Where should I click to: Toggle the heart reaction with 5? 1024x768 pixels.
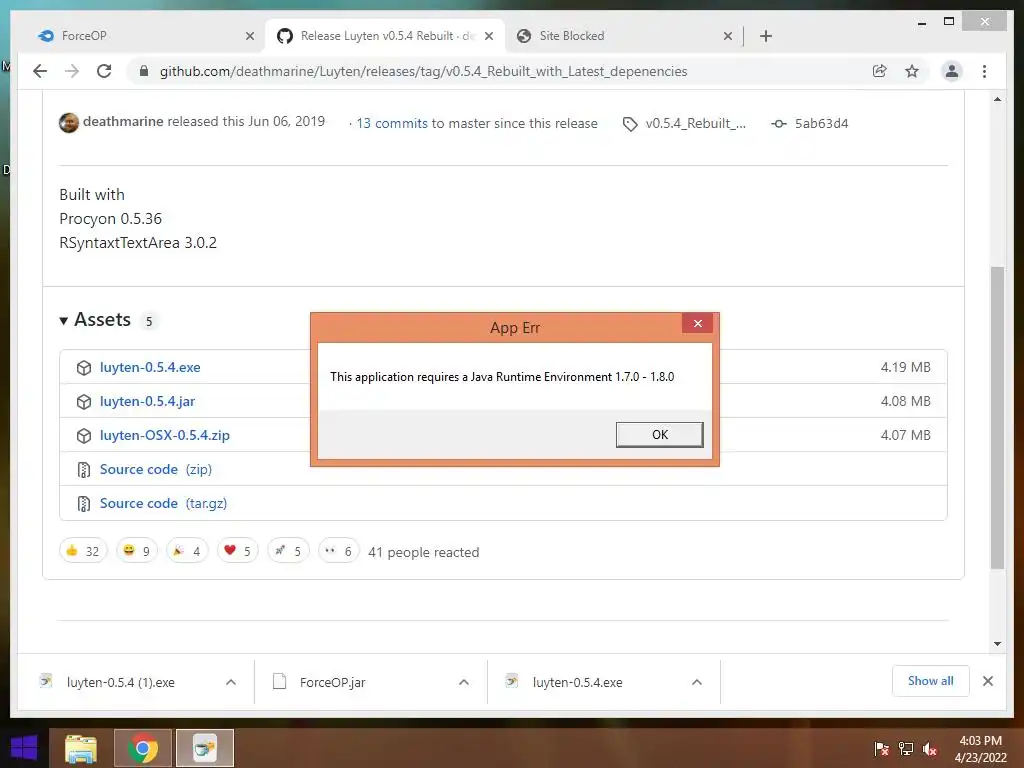[238, 551]
